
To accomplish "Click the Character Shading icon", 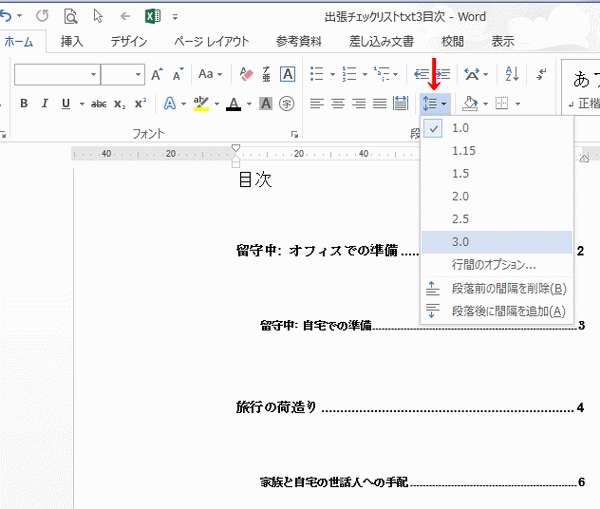I will 266,103.
